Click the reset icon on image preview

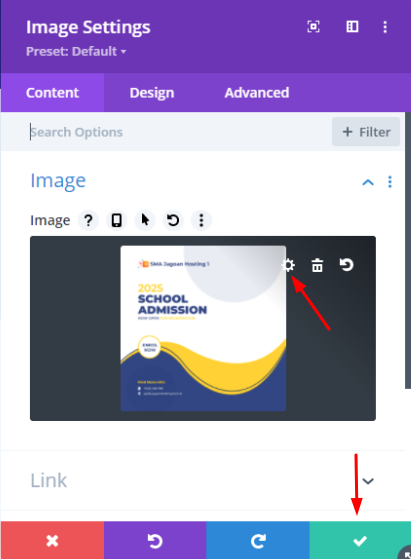tap(346, 265)
